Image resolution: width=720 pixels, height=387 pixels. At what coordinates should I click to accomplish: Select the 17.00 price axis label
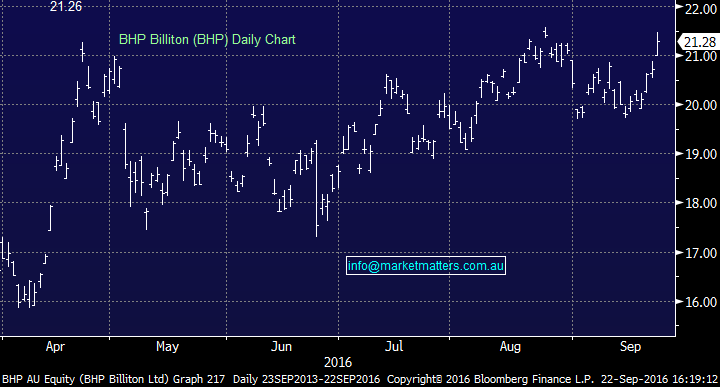(x=701, y=253)
